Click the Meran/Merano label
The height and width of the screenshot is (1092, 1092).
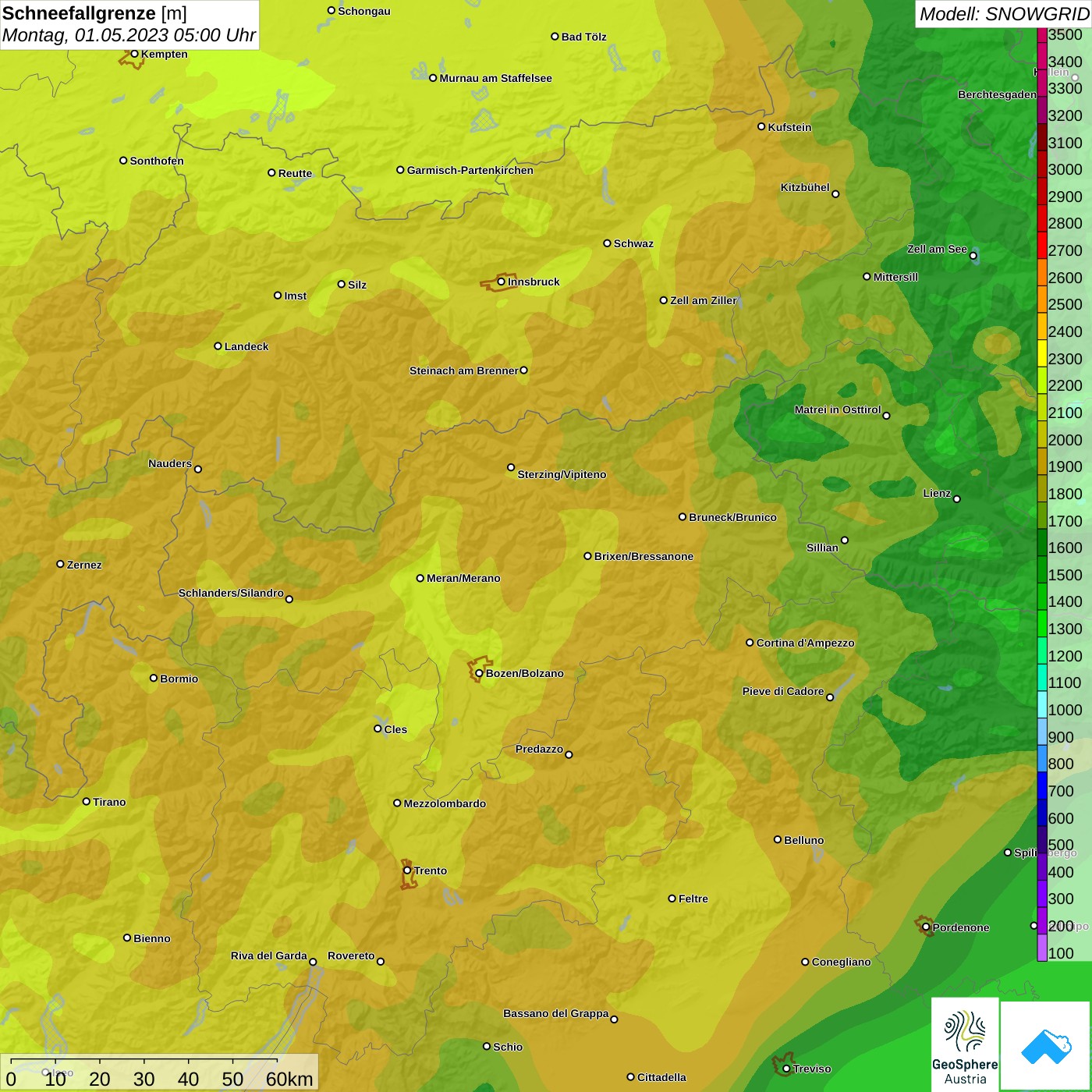click(x=463, y=578)
